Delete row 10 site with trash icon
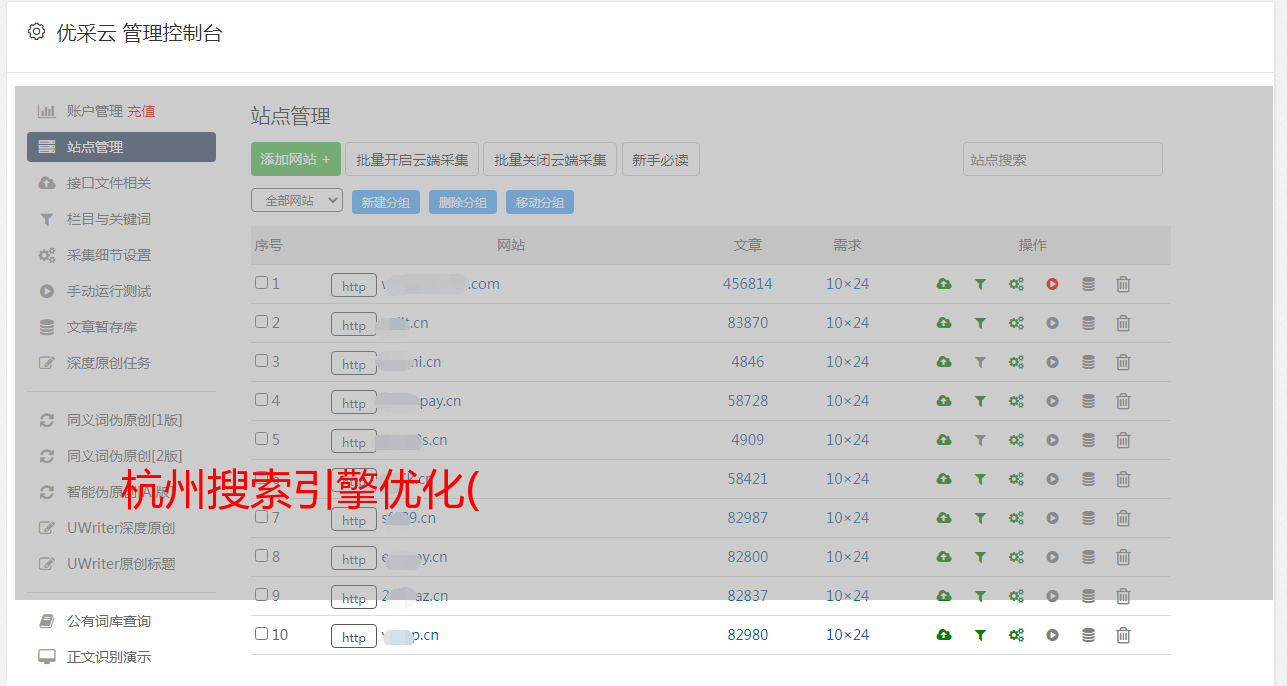1287x686 pixels. [x=1123, y=635]
